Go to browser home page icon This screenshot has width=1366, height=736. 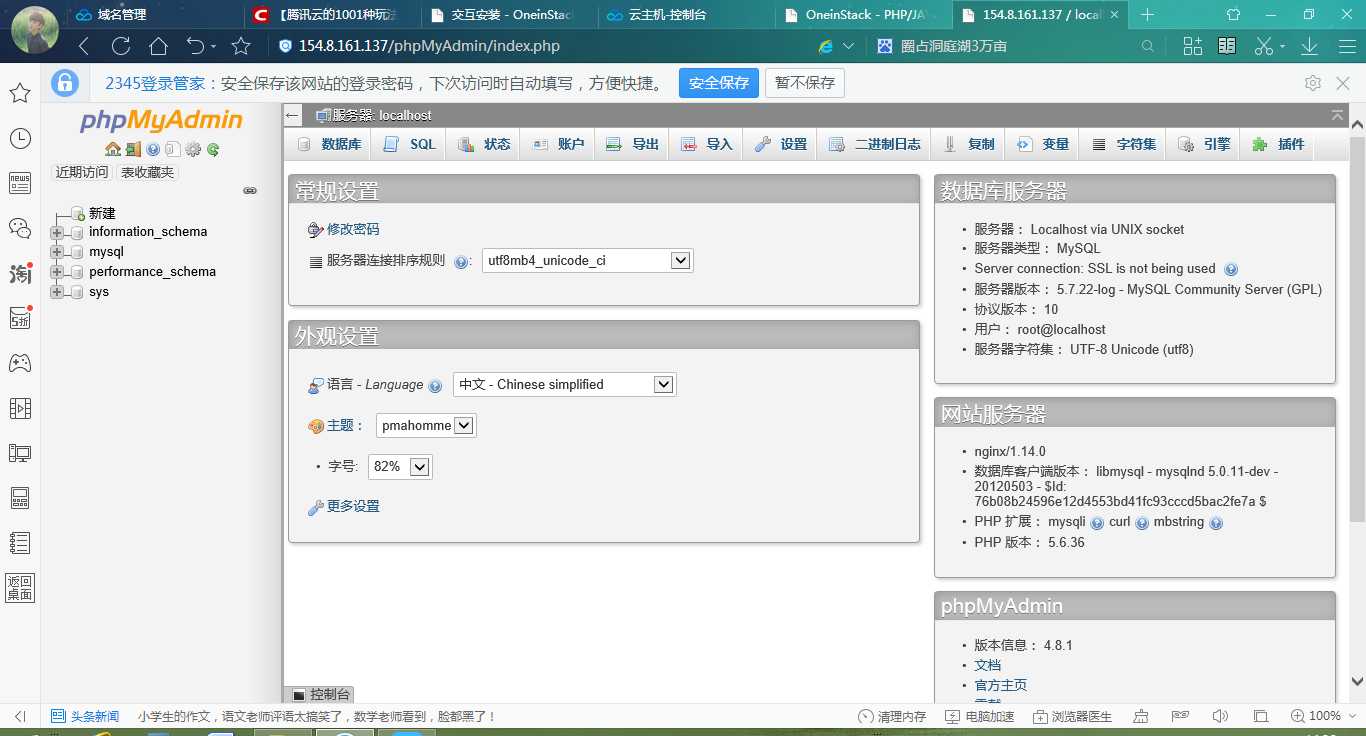coord(158,46)
